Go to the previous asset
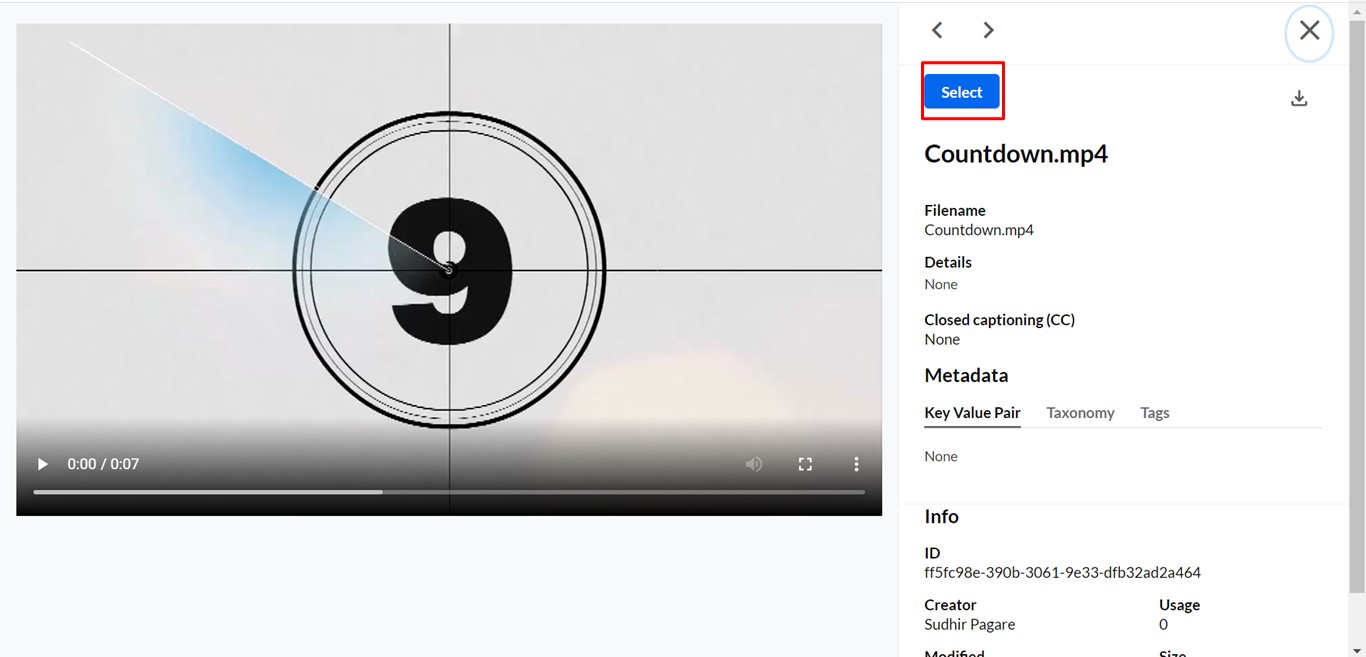This screenshot has width=1366, height=657. coord(937,30)
